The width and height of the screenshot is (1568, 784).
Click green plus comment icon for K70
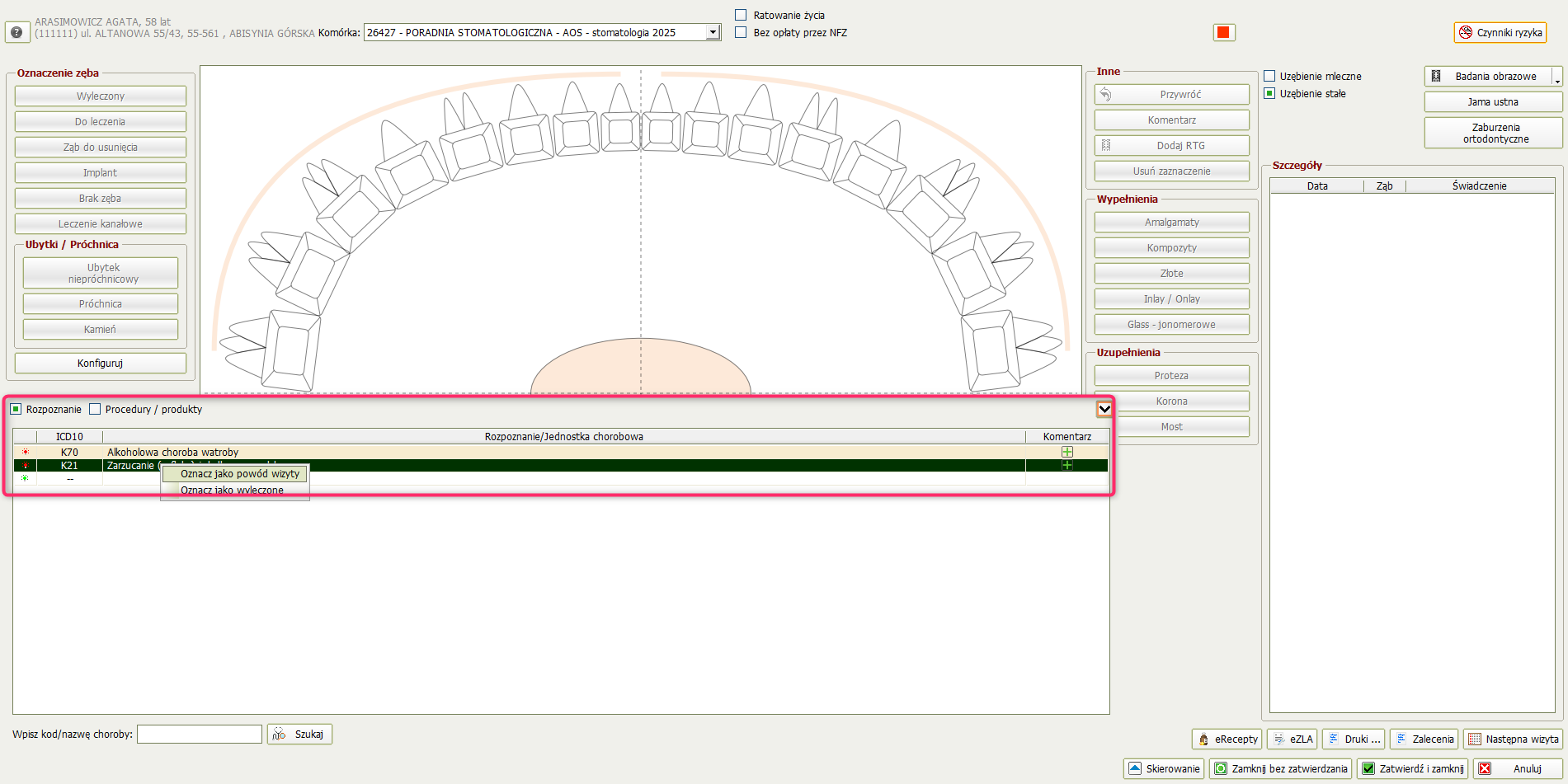click(1067, 452)
